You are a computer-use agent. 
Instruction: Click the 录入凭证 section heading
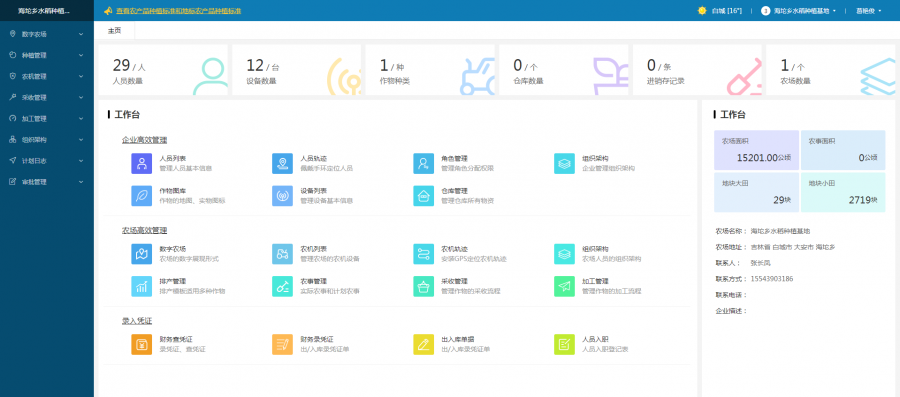(137, 321)
